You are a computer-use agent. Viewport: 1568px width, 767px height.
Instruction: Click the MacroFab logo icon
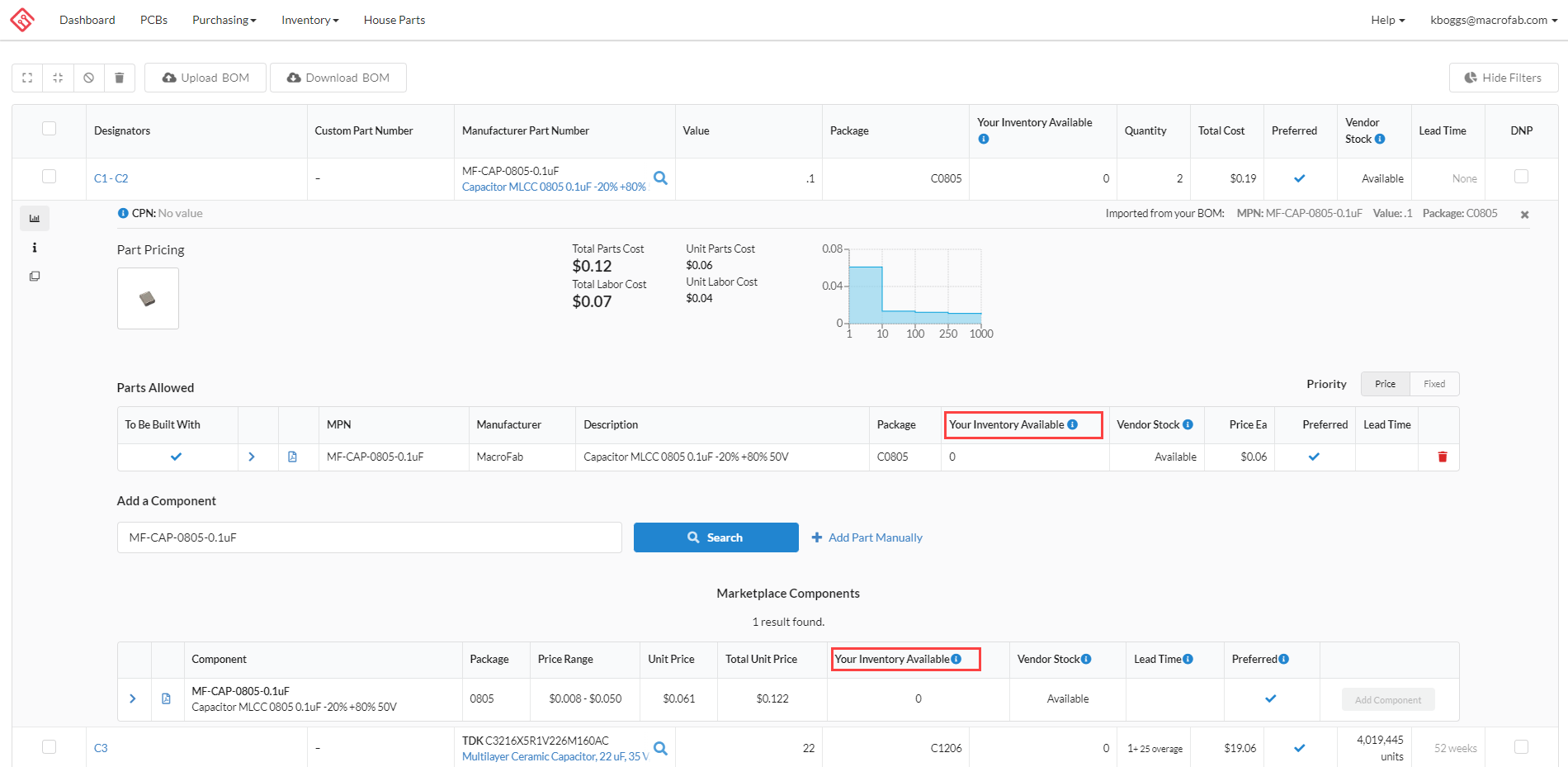click(x=22, y=20)
